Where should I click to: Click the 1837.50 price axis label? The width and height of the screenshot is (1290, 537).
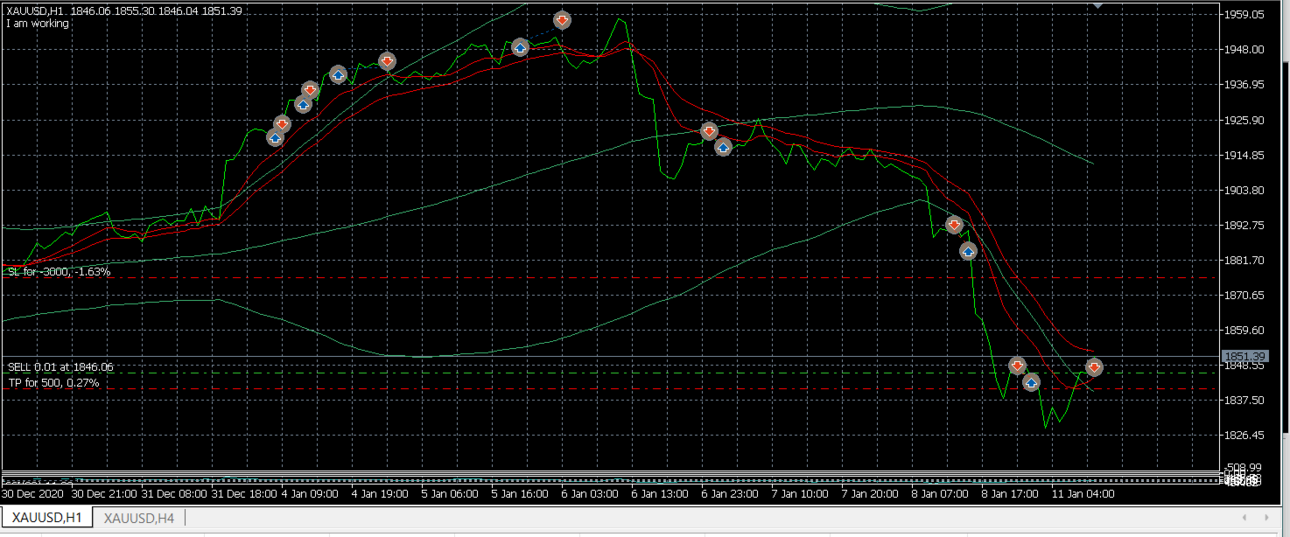(1245, 400)
